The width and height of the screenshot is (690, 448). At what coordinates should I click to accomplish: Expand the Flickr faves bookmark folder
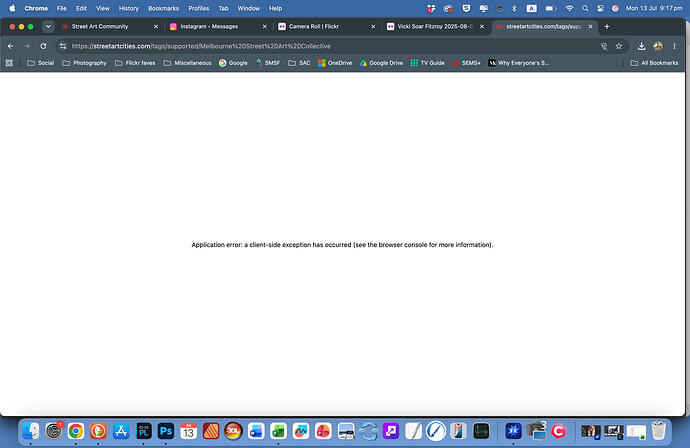(135, 63)
